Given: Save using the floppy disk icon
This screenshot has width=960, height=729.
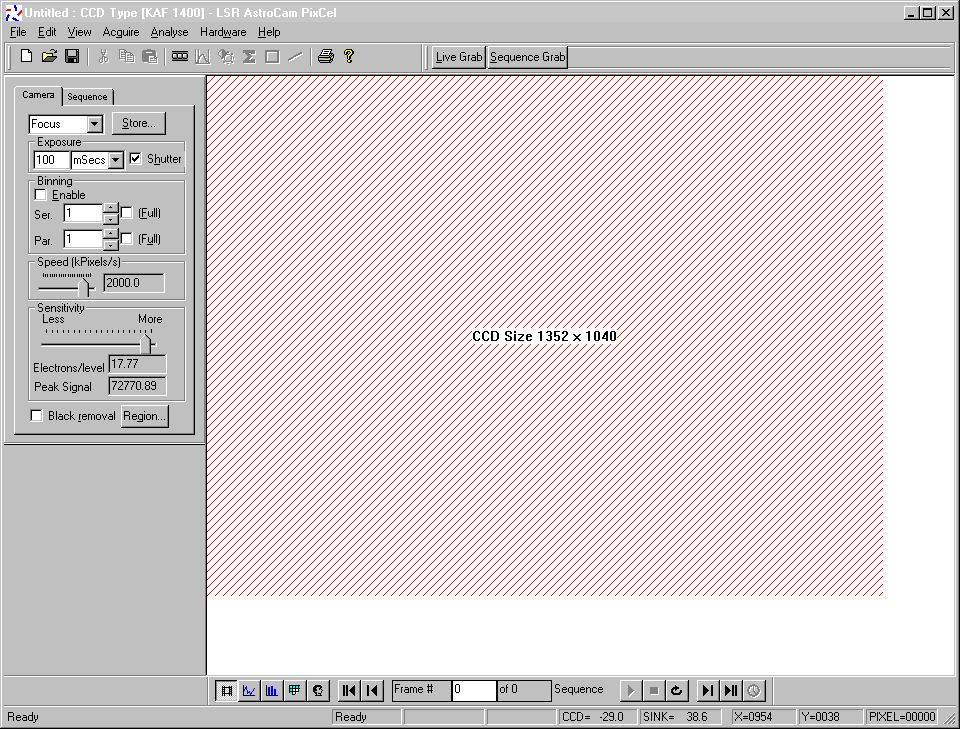Looking at the screenshot, I should tap(72, 57).
